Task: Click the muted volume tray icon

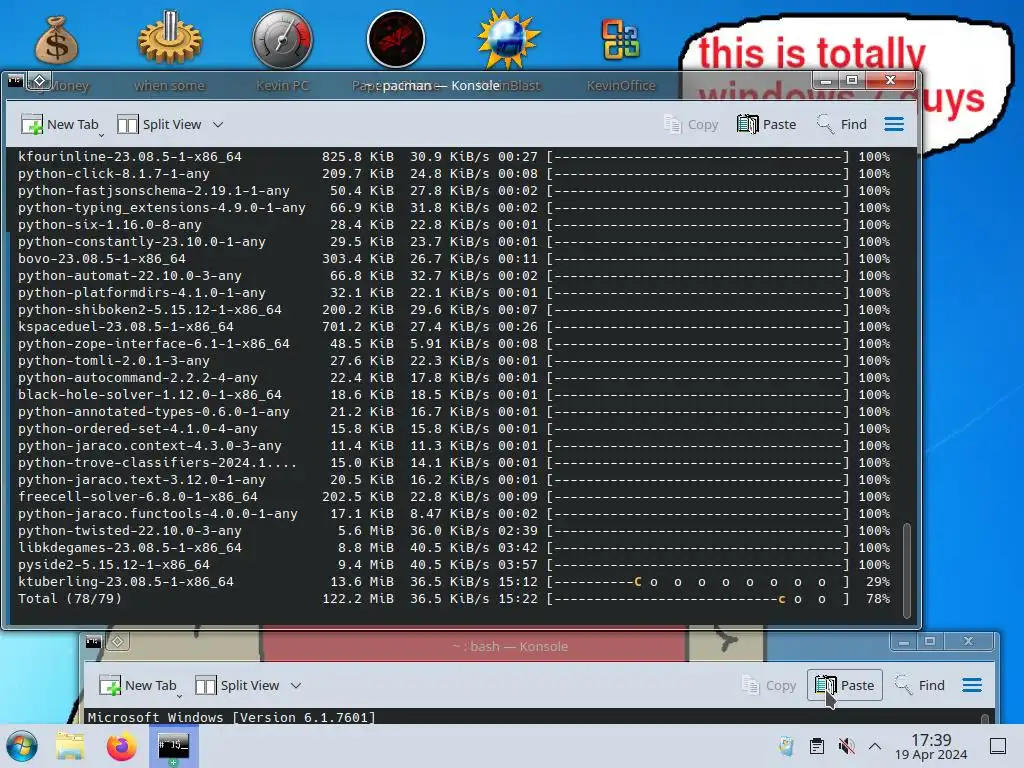Action: point(846,746)
